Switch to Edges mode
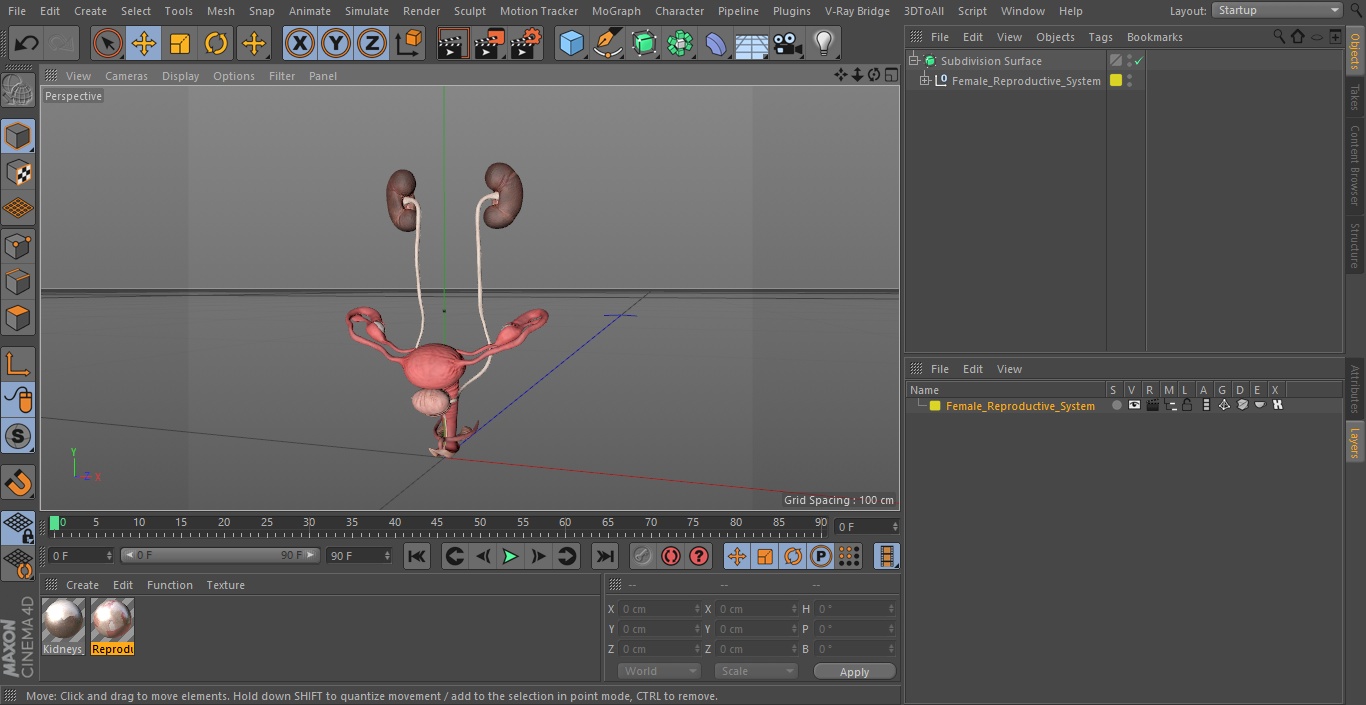The image size is (1366, 705). (18, 281)
